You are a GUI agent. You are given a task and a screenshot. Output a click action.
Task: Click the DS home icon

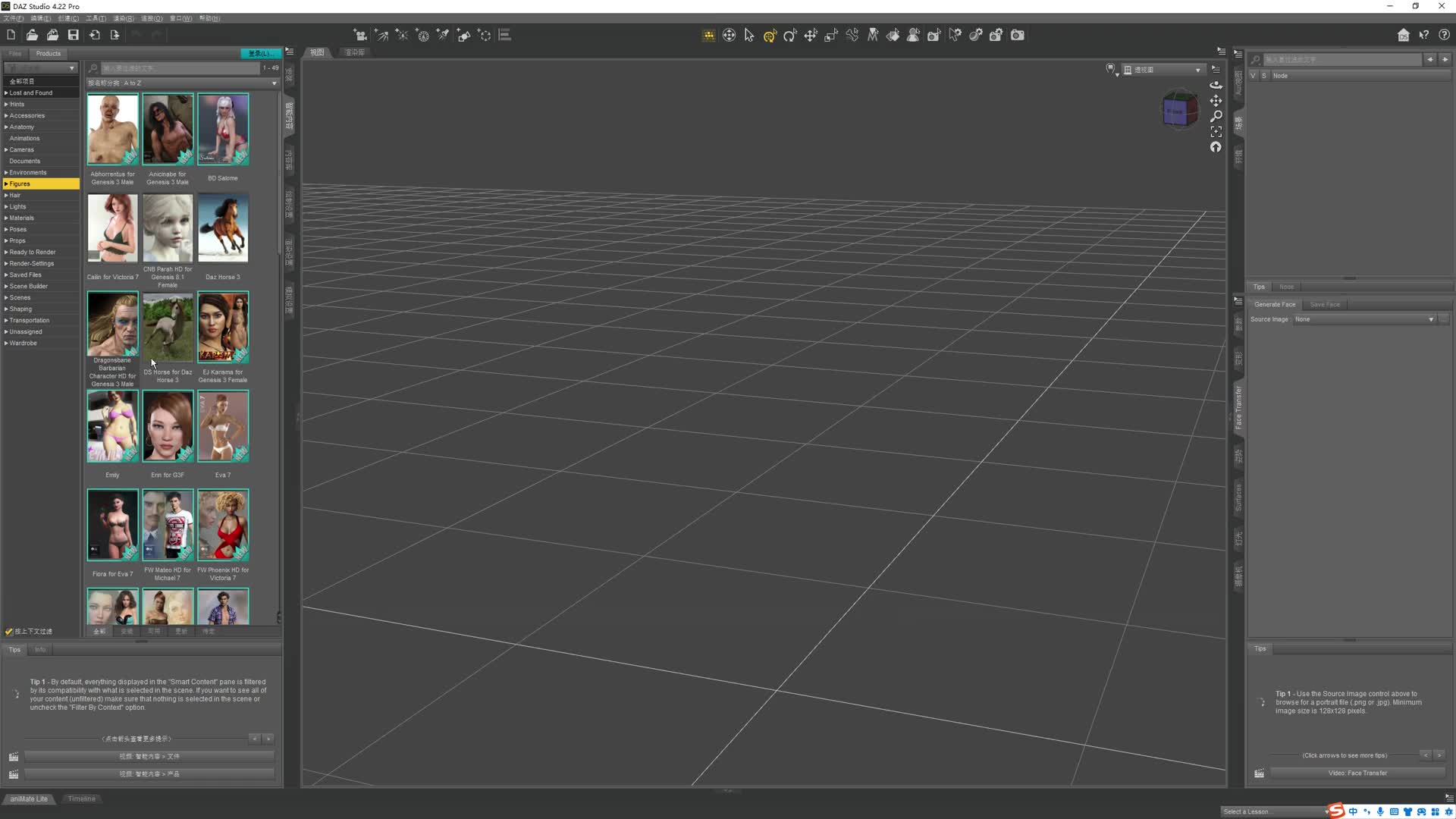click(1404, 36)
